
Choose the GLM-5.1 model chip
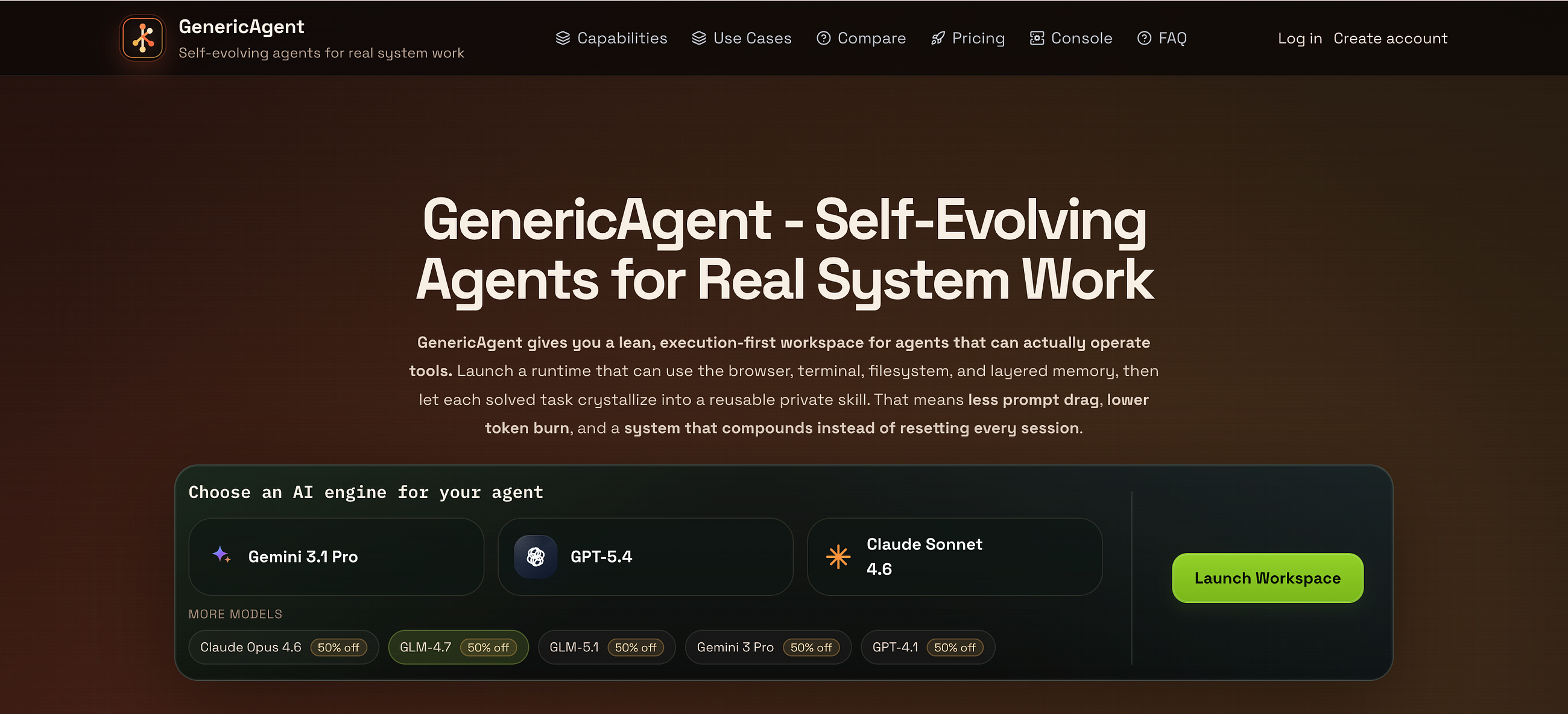[x=607, y=647]
